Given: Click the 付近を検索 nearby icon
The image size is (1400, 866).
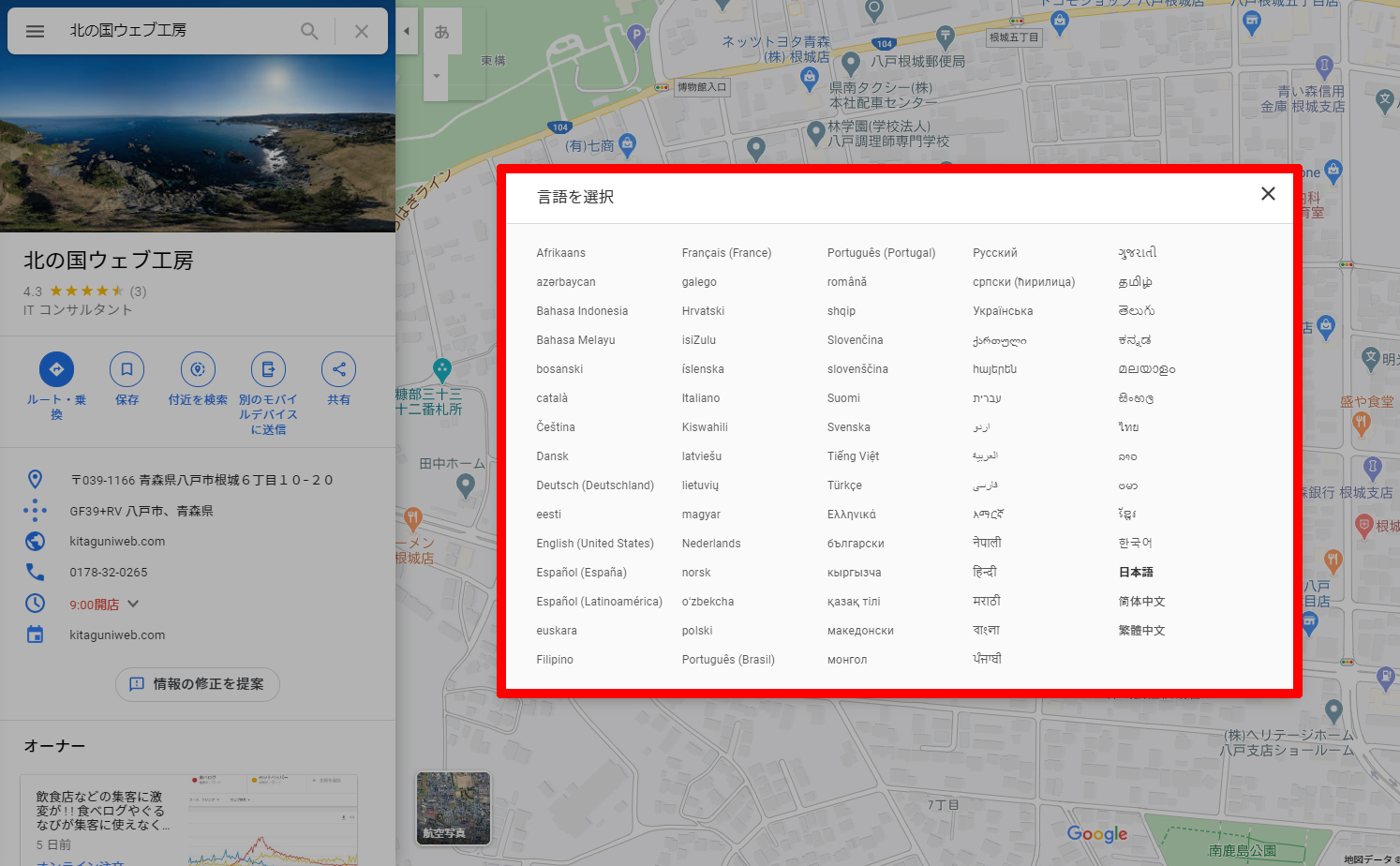Looking at the screenshot, I should point(198,369).
